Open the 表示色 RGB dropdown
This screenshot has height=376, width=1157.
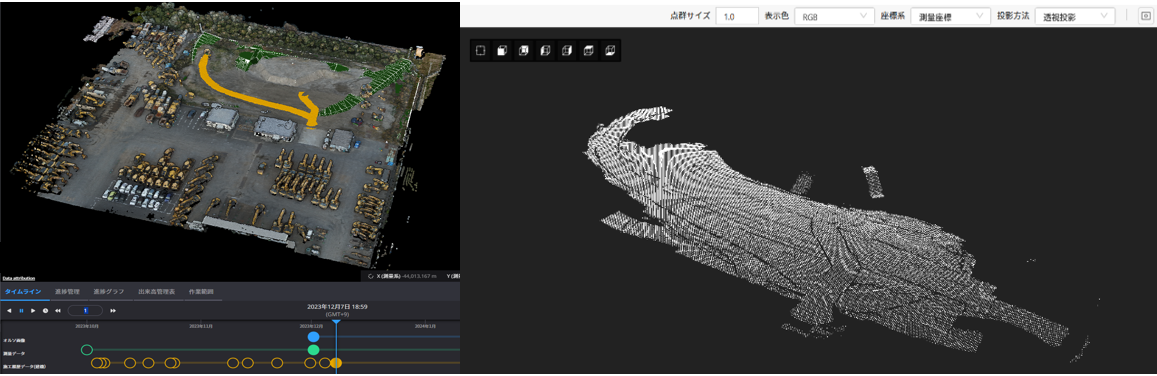(x=835, y=16)
